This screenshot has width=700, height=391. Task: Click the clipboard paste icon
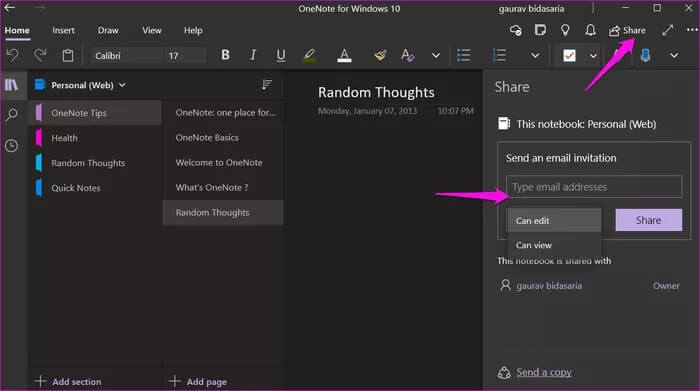(x=68, y=55)
